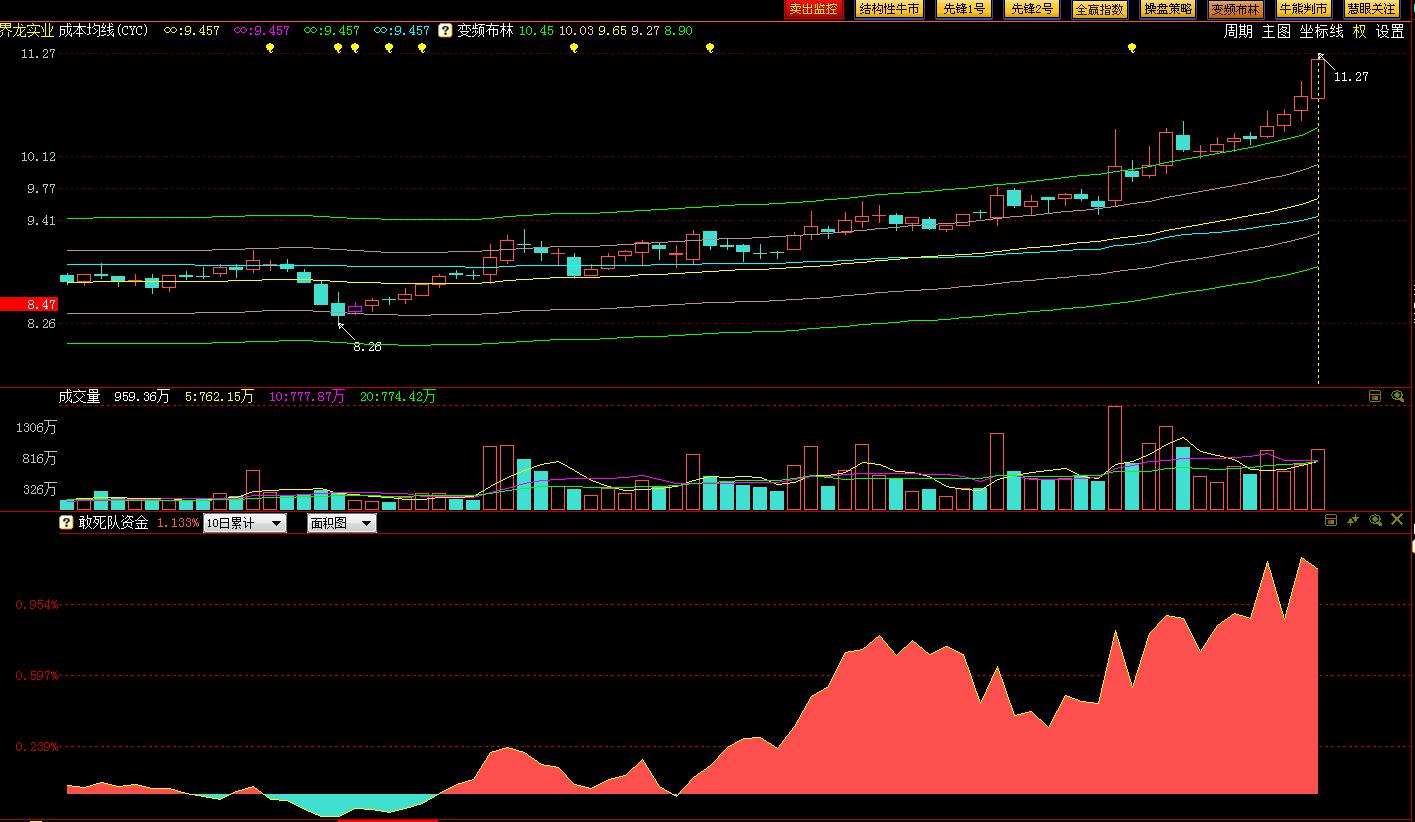Click the up-down arrows icon in 敢死队资金 panel
The image size is (1415, 822).
point(1353,520)
